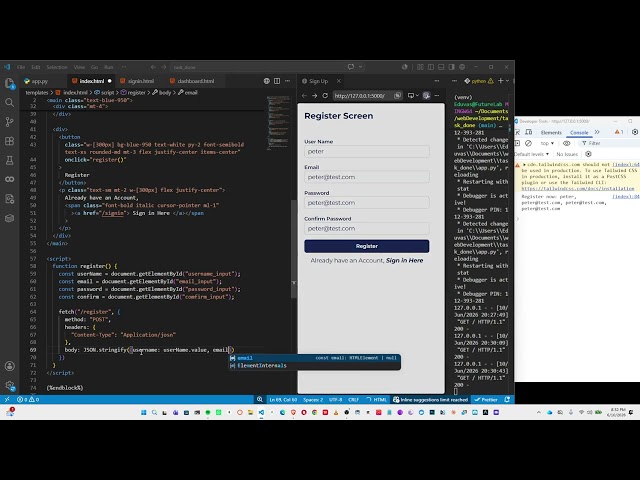This screenshot has height=480, width=640.
Task: Switch to the signin.html editor tab
Action: 141,81
